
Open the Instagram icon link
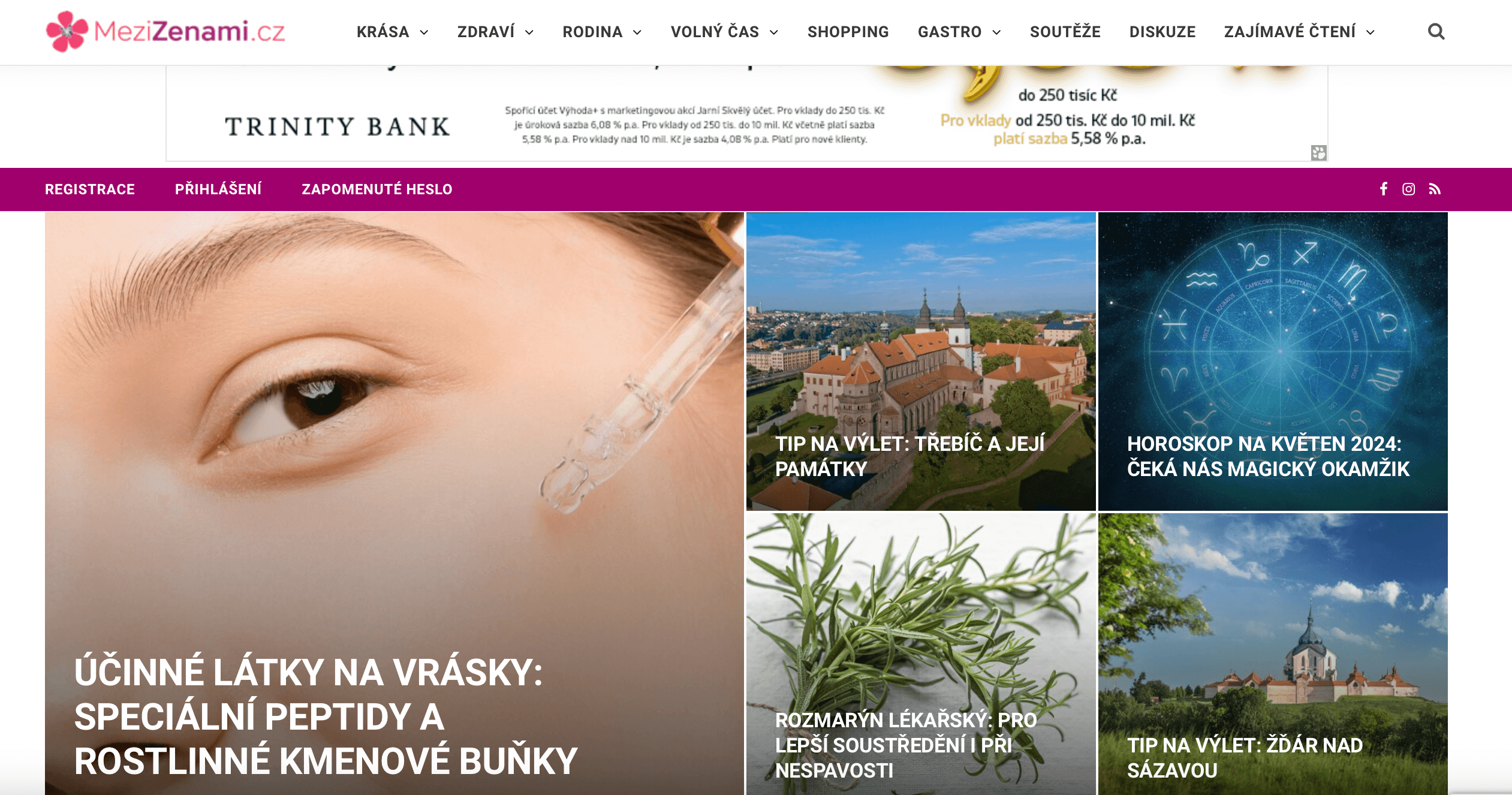[1408, 189]
